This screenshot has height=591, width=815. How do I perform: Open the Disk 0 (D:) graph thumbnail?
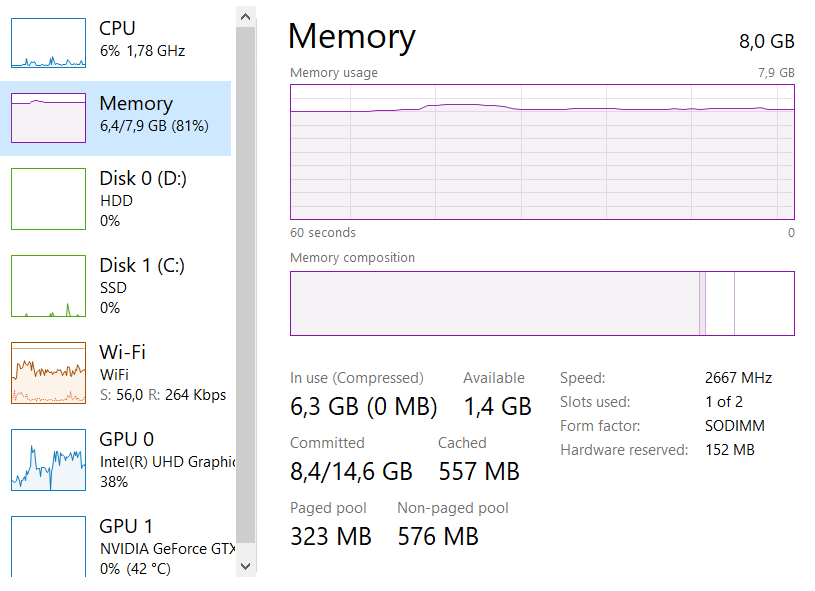48,199
